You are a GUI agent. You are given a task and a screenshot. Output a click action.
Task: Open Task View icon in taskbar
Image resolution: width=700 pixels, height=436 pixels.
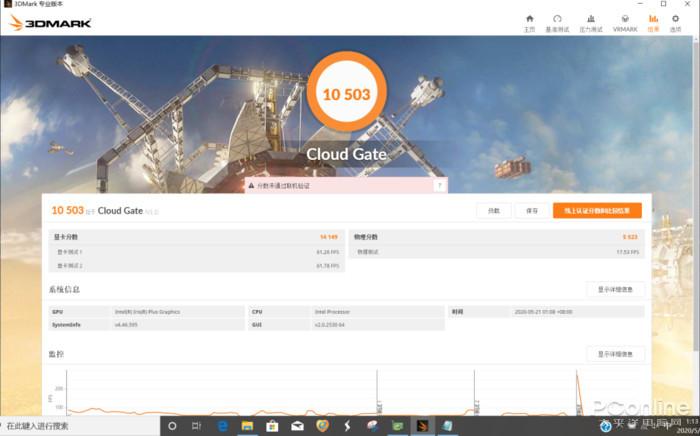[196, 426]
